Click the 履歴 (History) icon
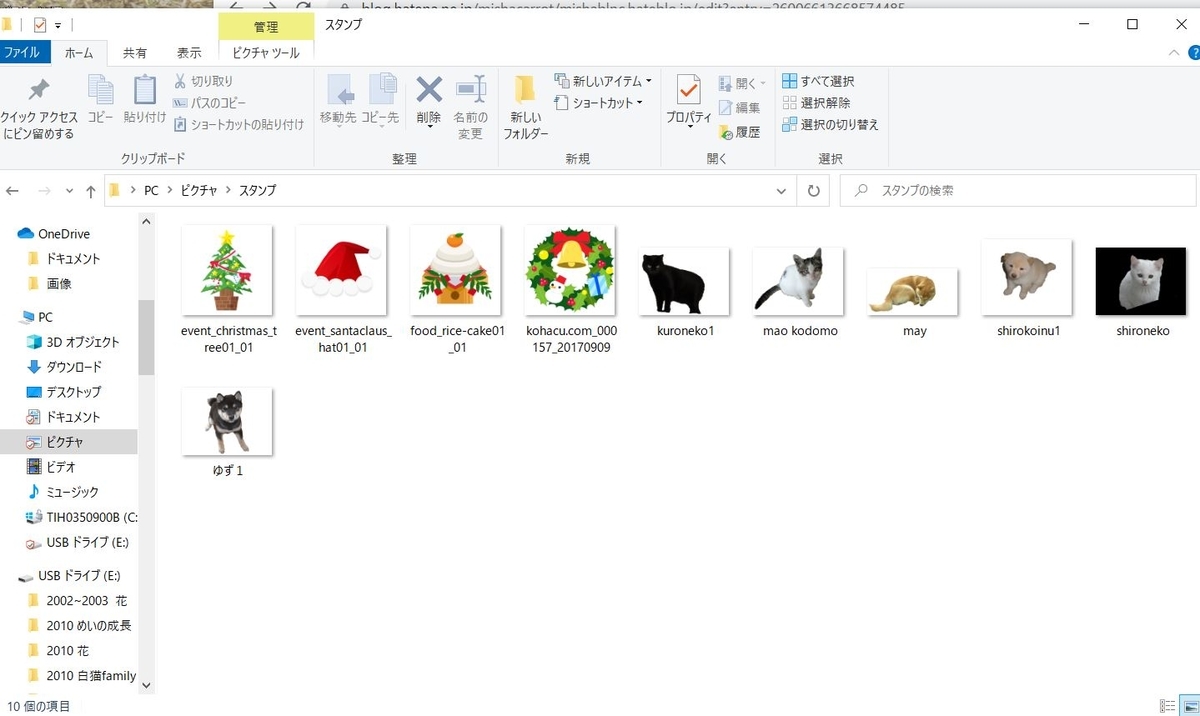This screenshot has width=1200, height=716. coord(740,132)
